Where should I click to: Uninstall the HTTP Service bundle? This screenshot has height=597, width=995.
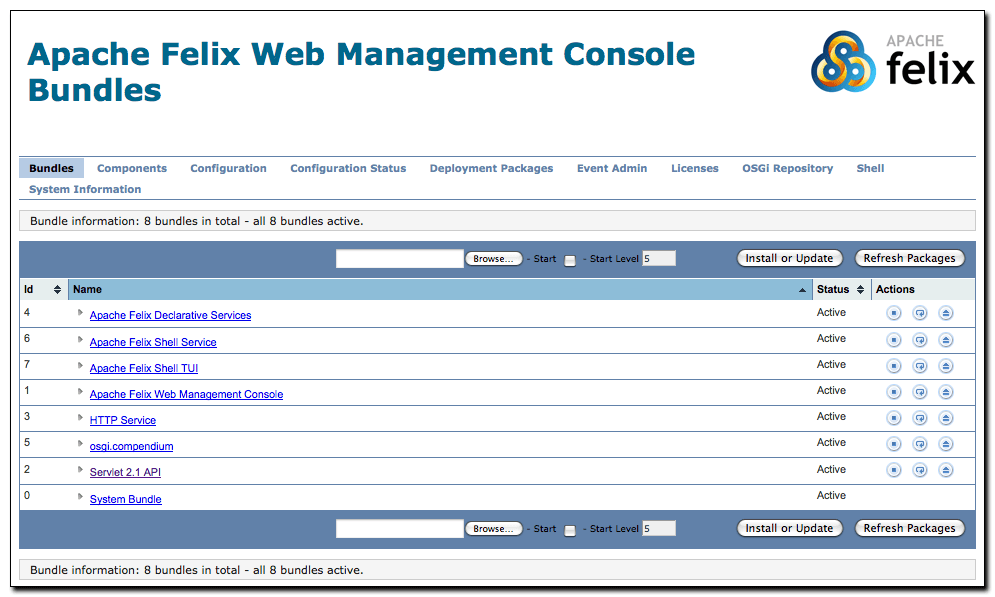pyautogui.click(x=946, y=418)
